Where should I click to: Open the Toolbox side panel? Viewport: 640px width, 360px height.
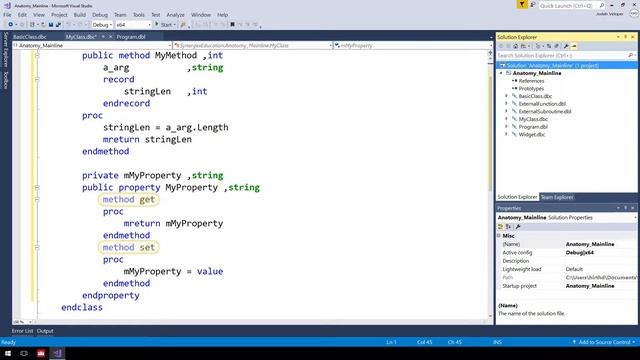(6, 80)
